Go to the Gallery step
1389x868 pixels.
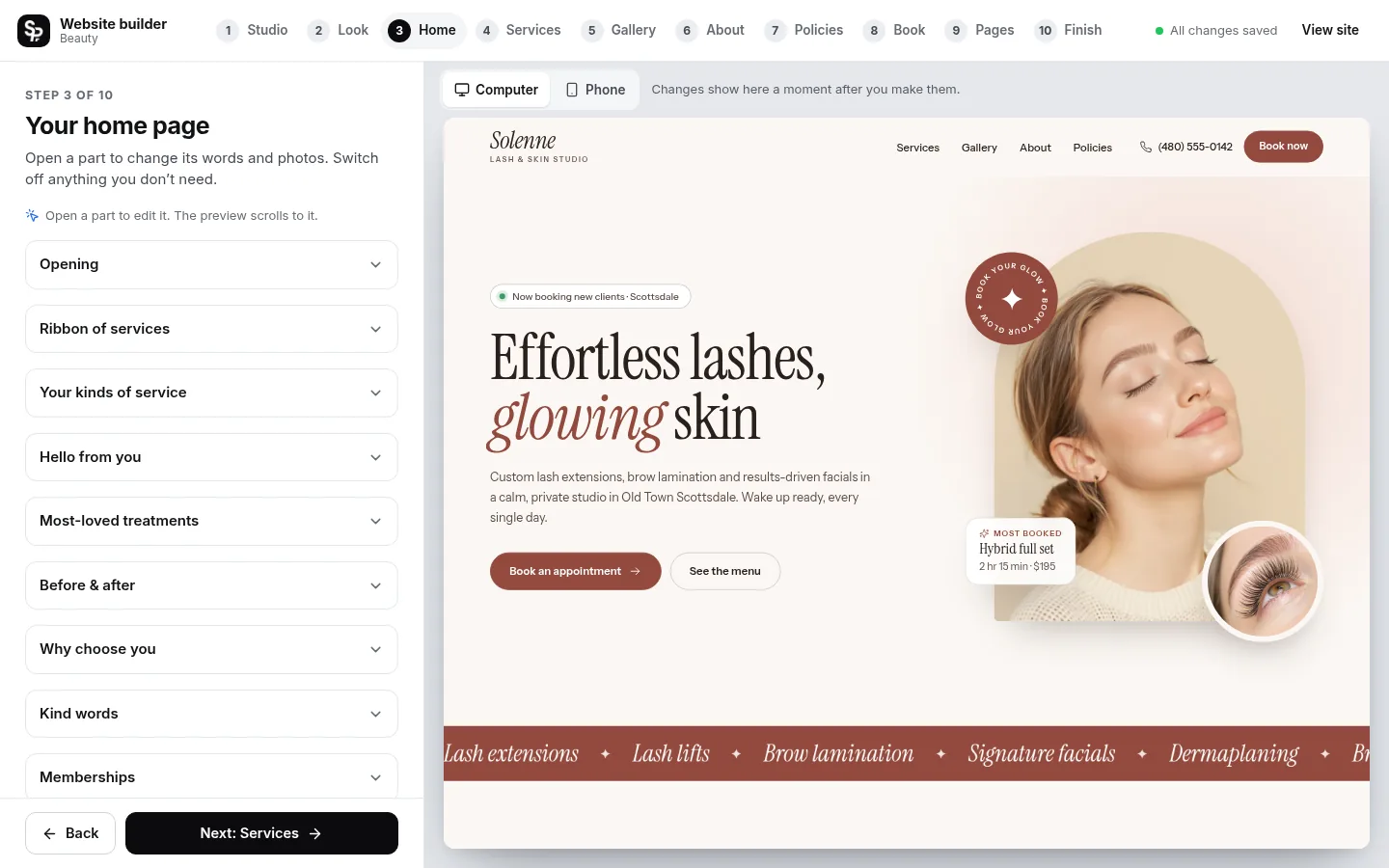point(619,31)
